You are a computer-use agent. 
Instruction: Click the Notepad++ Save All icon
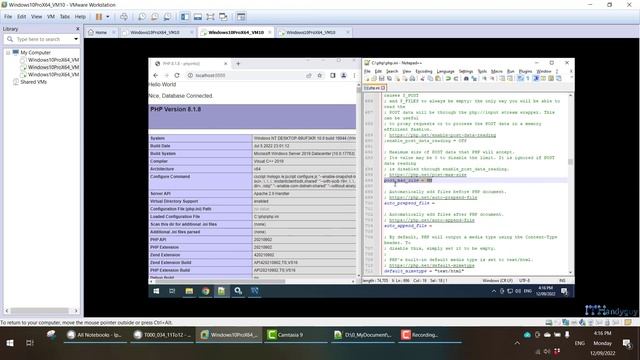tap(389, 78)
